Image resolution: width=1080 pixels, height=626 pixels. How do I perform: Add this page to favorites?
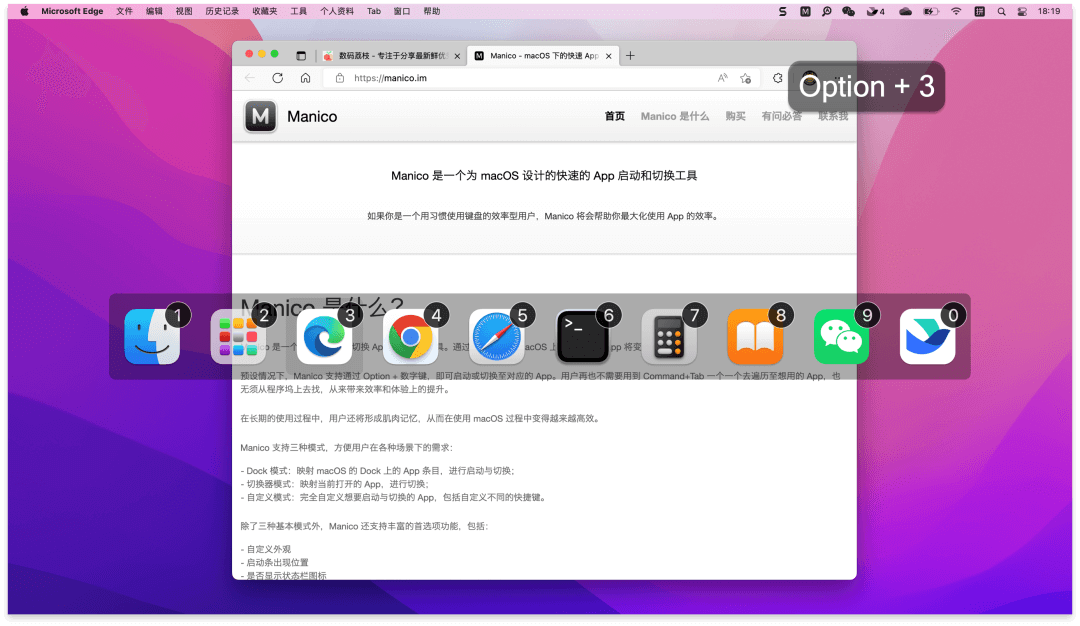(745, 78)
